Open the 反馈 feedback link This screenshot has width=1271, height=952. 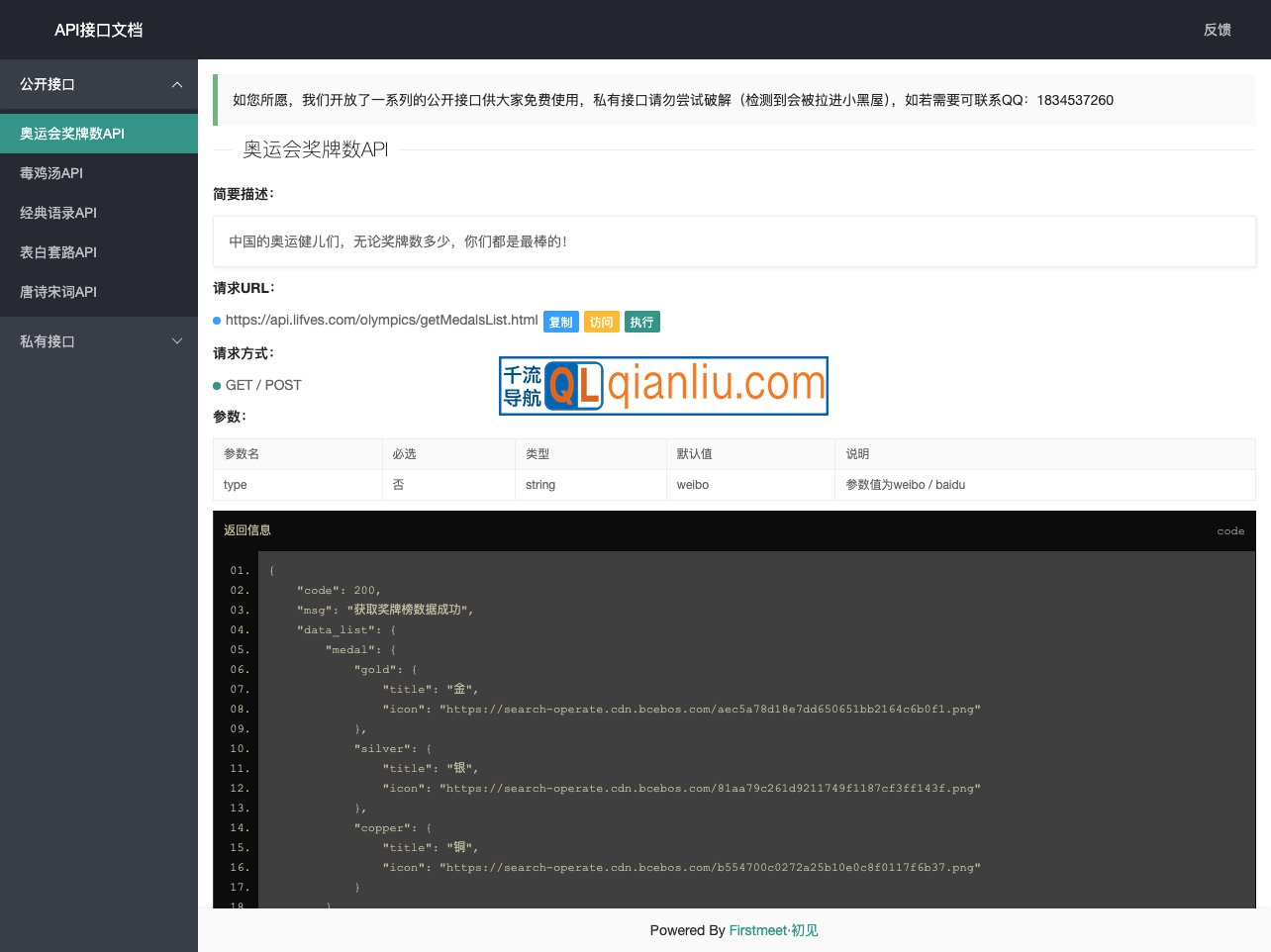1217,30
